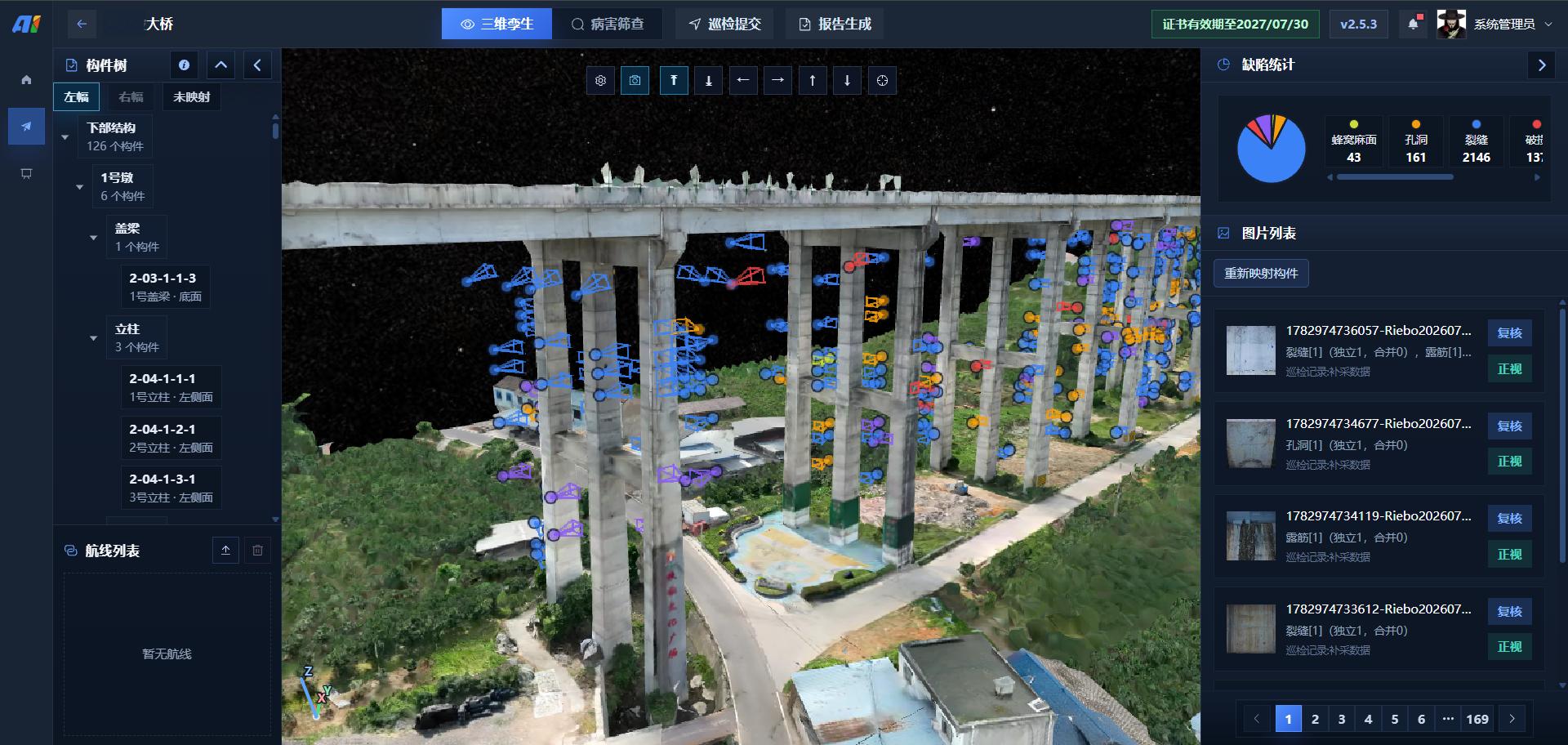Collapse the 盖梁 tree node
This screenshot has height=745, width=1568.
pyautogui.click(x=93, y=238)
